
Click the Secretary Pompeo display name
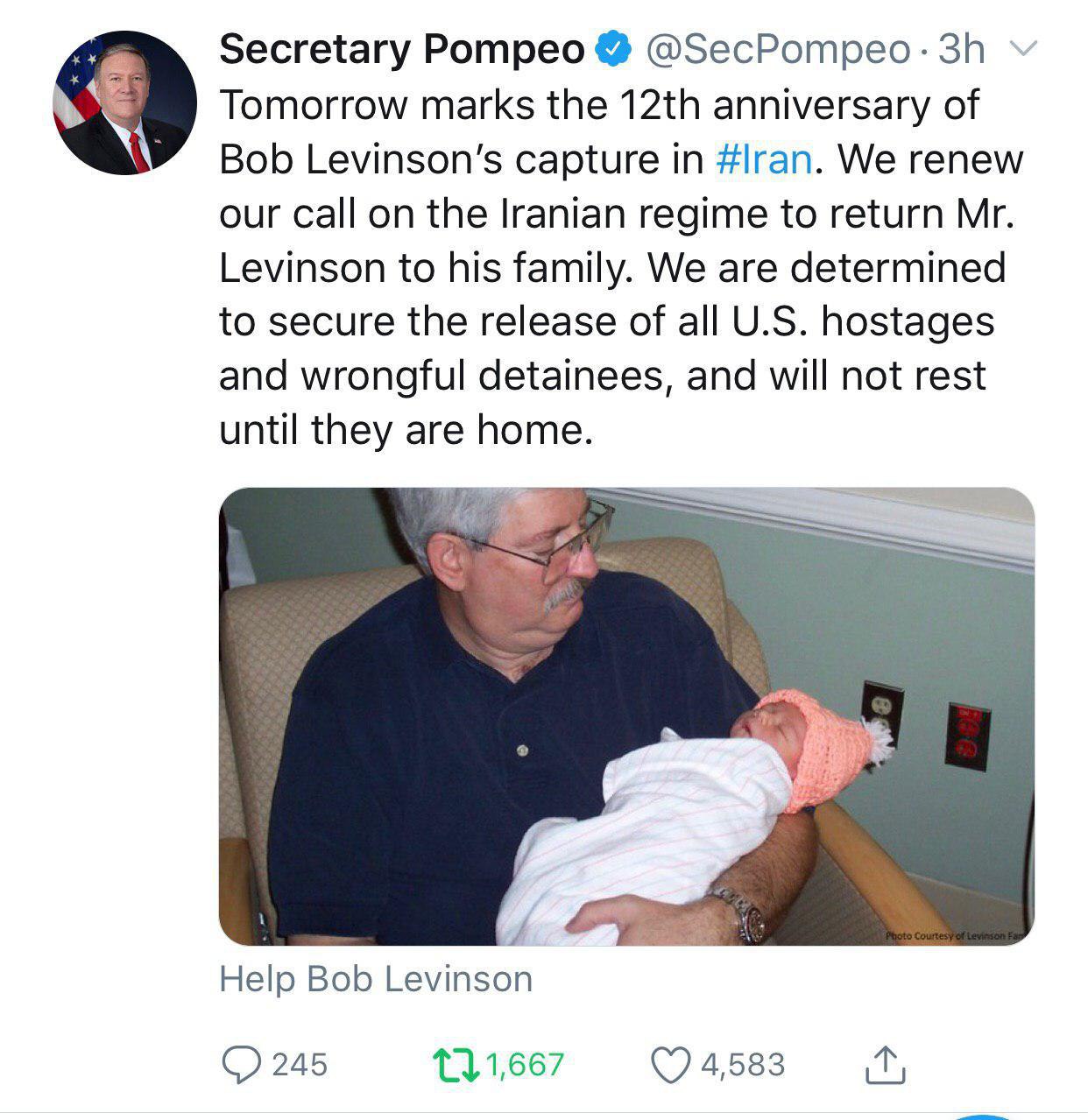pyautogui.click(x=401, y=49)
